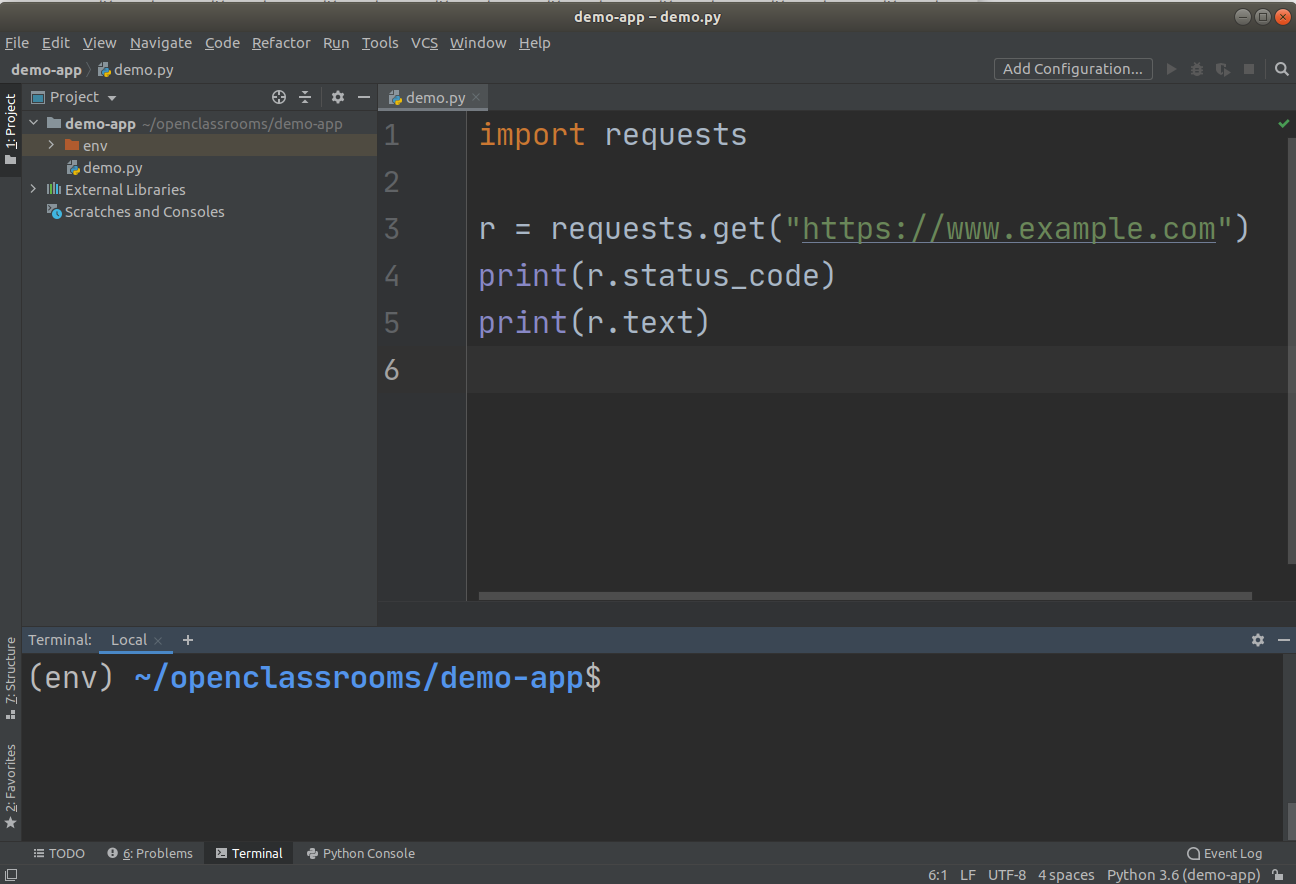This screenshot has width=1296, height=884.
Task: Expand External Libraries node
Action: click(34, 189)
